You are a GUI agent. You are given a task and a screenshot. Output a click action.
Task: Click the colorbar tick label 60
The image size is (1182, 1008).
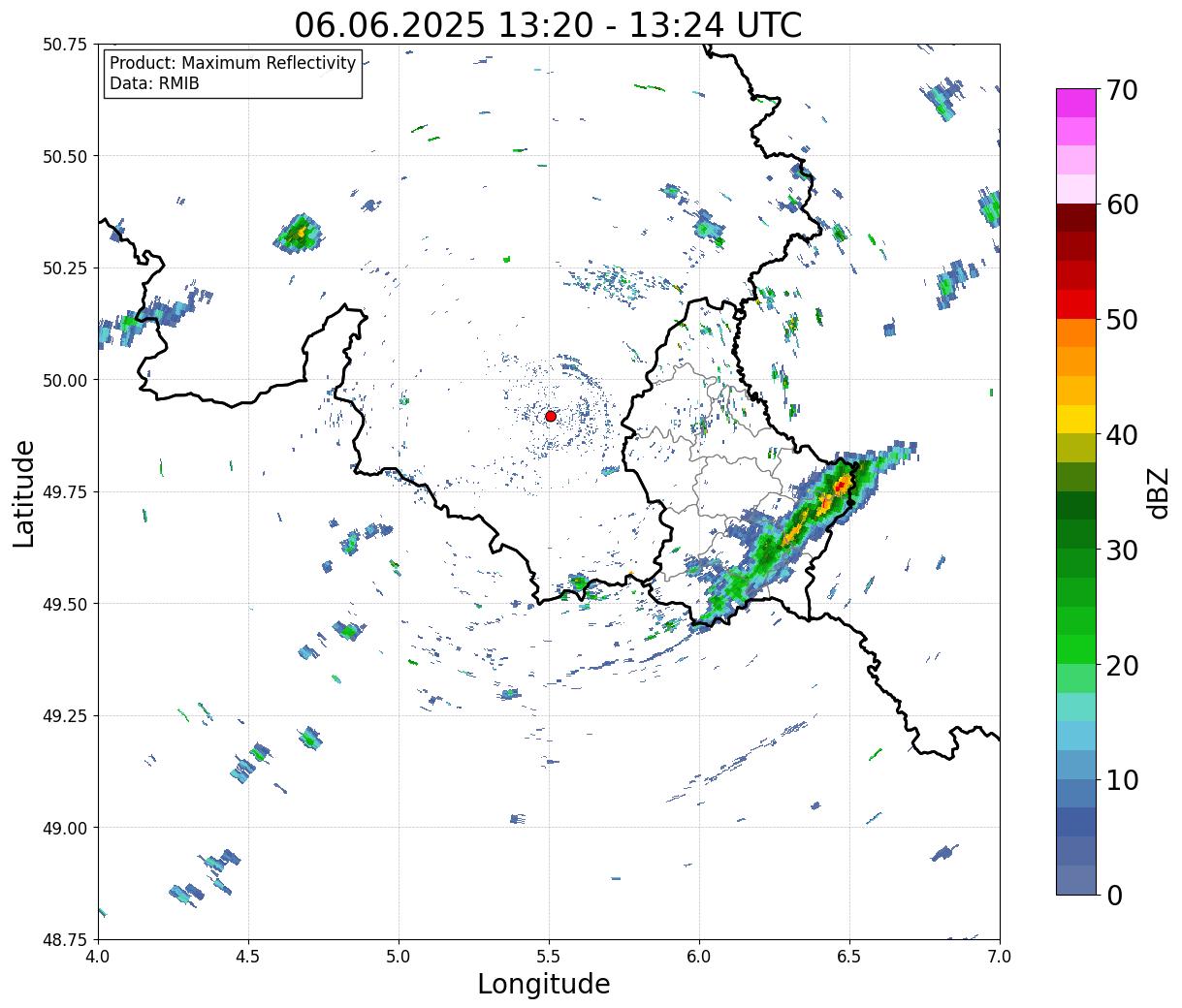click(x=1123, y=205)
